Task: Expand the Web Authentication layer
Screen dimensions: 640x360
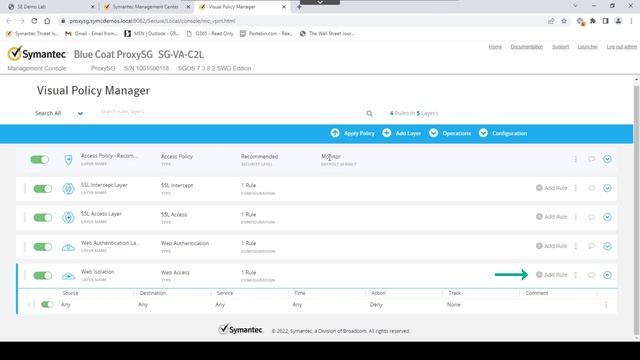Action: pyautogui.click(x=607, y=246)
